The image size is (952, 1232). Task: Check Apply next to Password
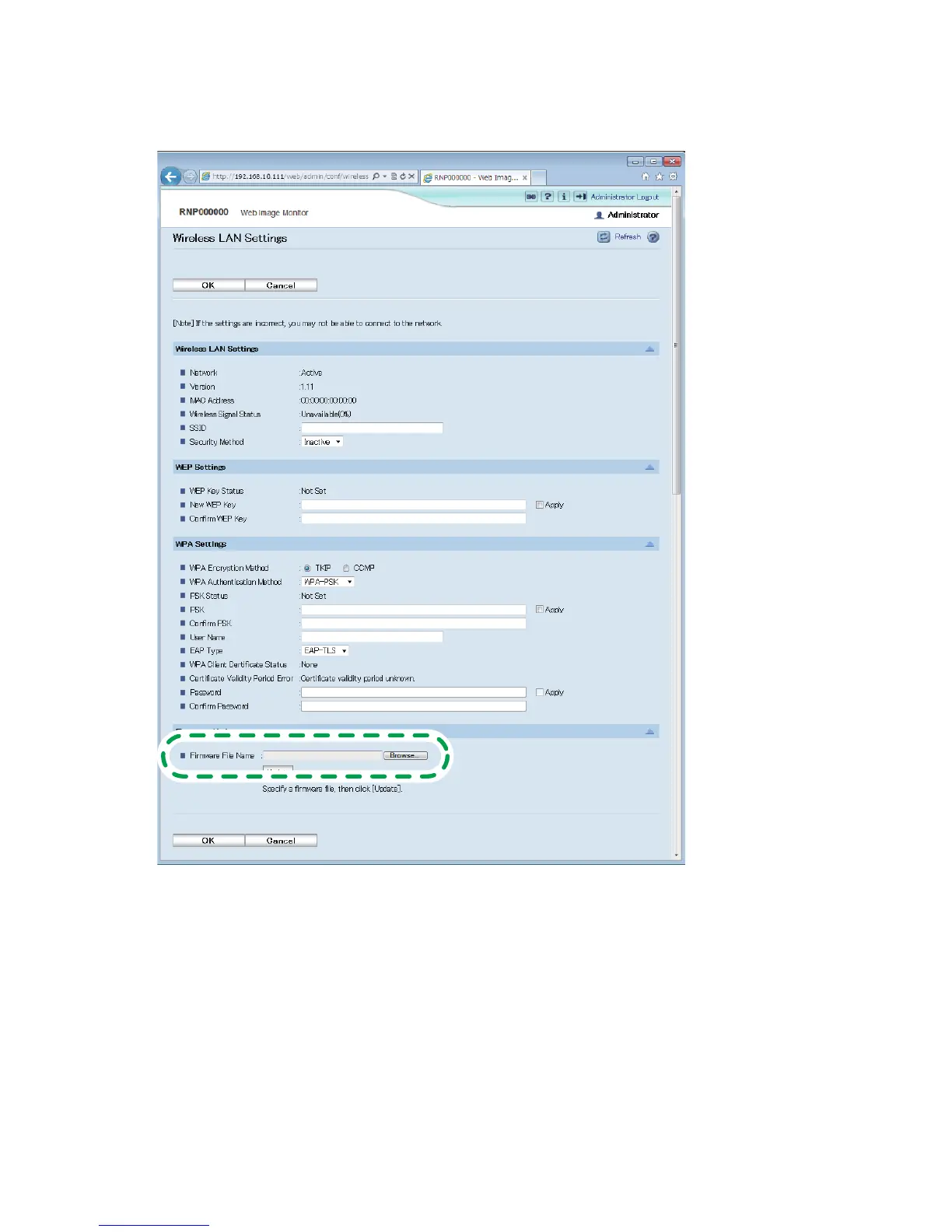click(540, 692)
